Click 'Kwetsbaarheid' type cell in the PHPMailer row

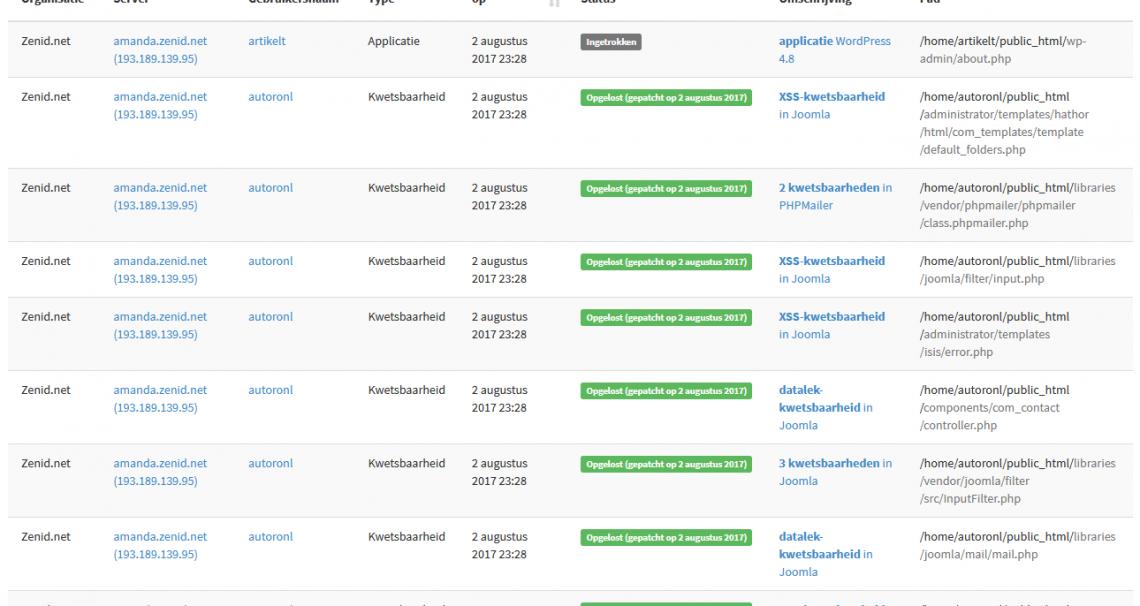(x=406, y=187)
